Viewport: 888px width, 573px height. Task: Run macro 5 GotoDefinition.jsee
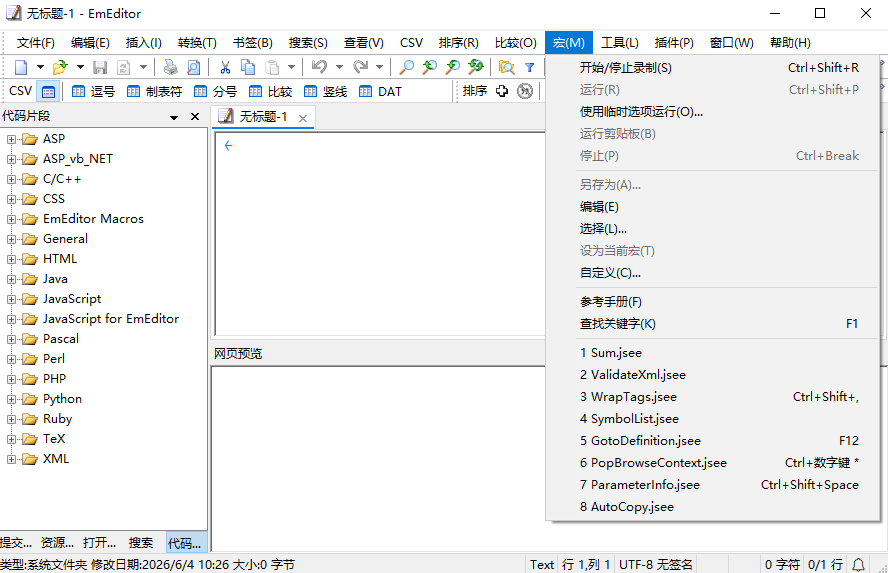712,441
